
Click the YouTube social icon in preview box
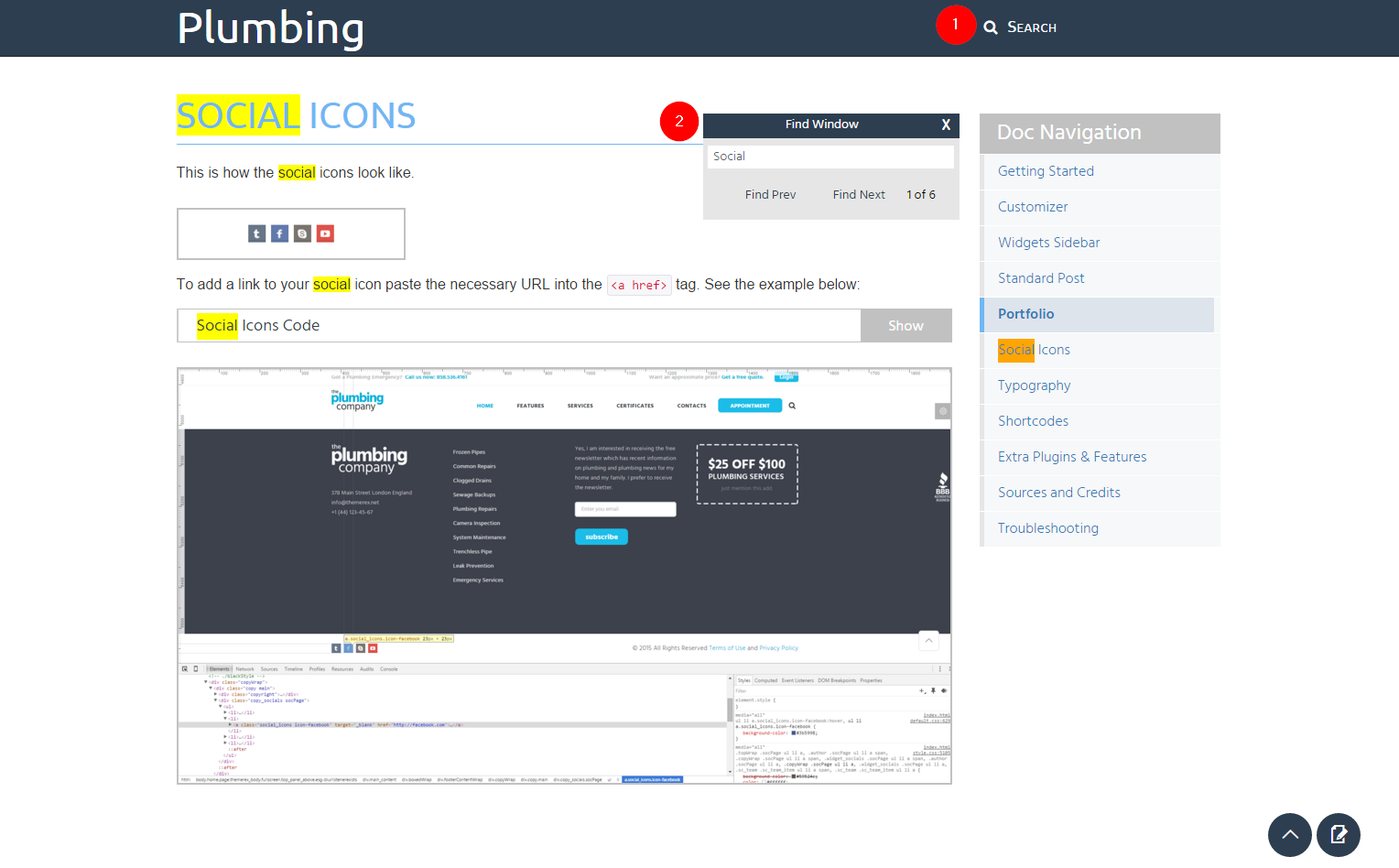click(x=325, y=233)
